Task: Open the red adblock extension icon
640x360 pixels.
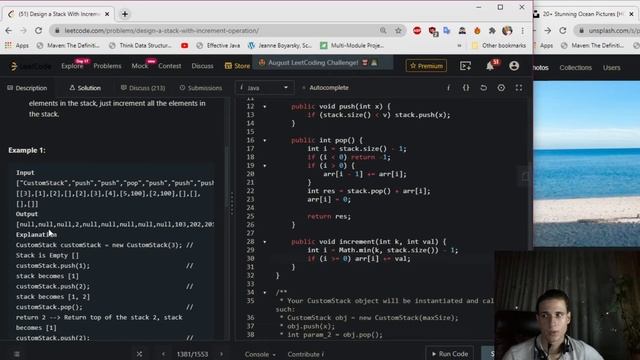Action: [417, 31]
